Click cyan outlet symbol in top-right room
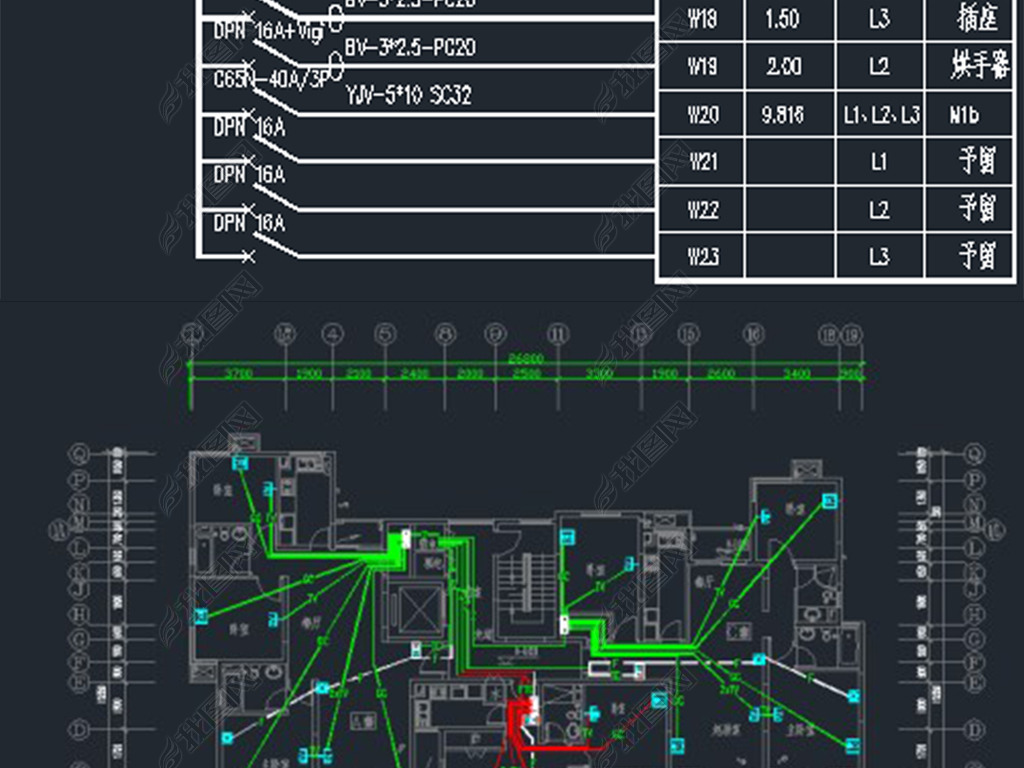This screenshot has height=768, width=1024. (x=827, y=500)
